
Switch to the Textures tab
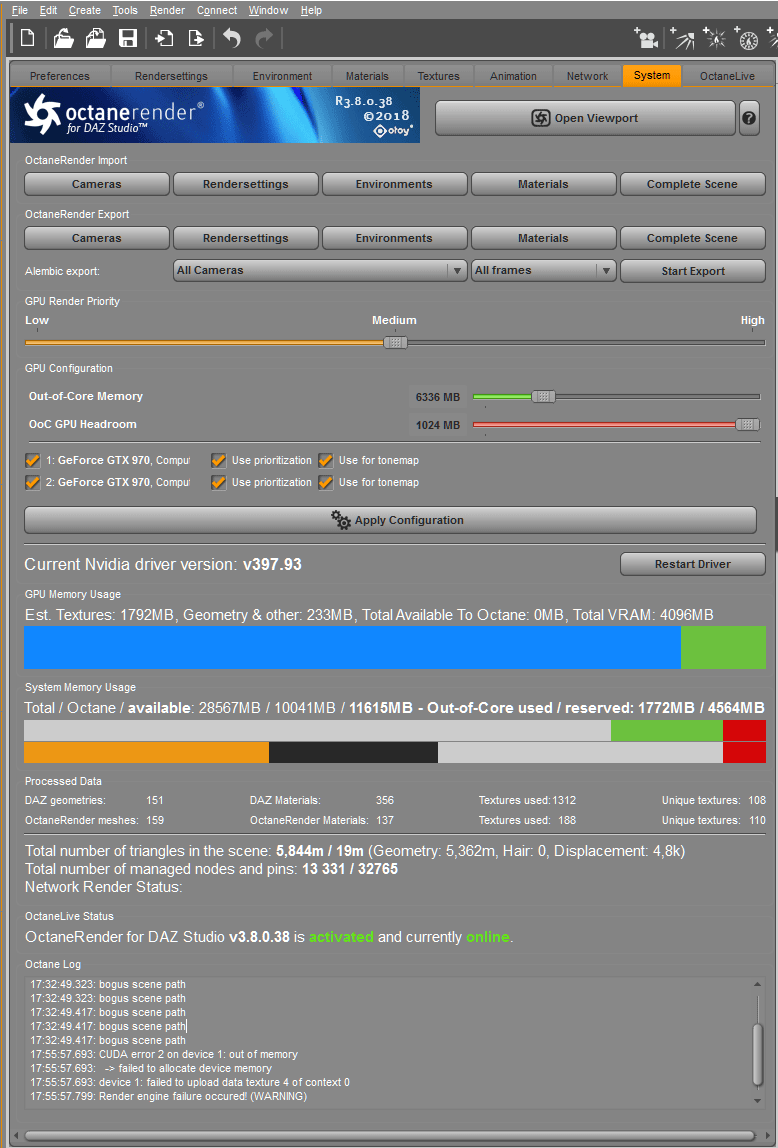pyautogui.click(x=438, y=76)
